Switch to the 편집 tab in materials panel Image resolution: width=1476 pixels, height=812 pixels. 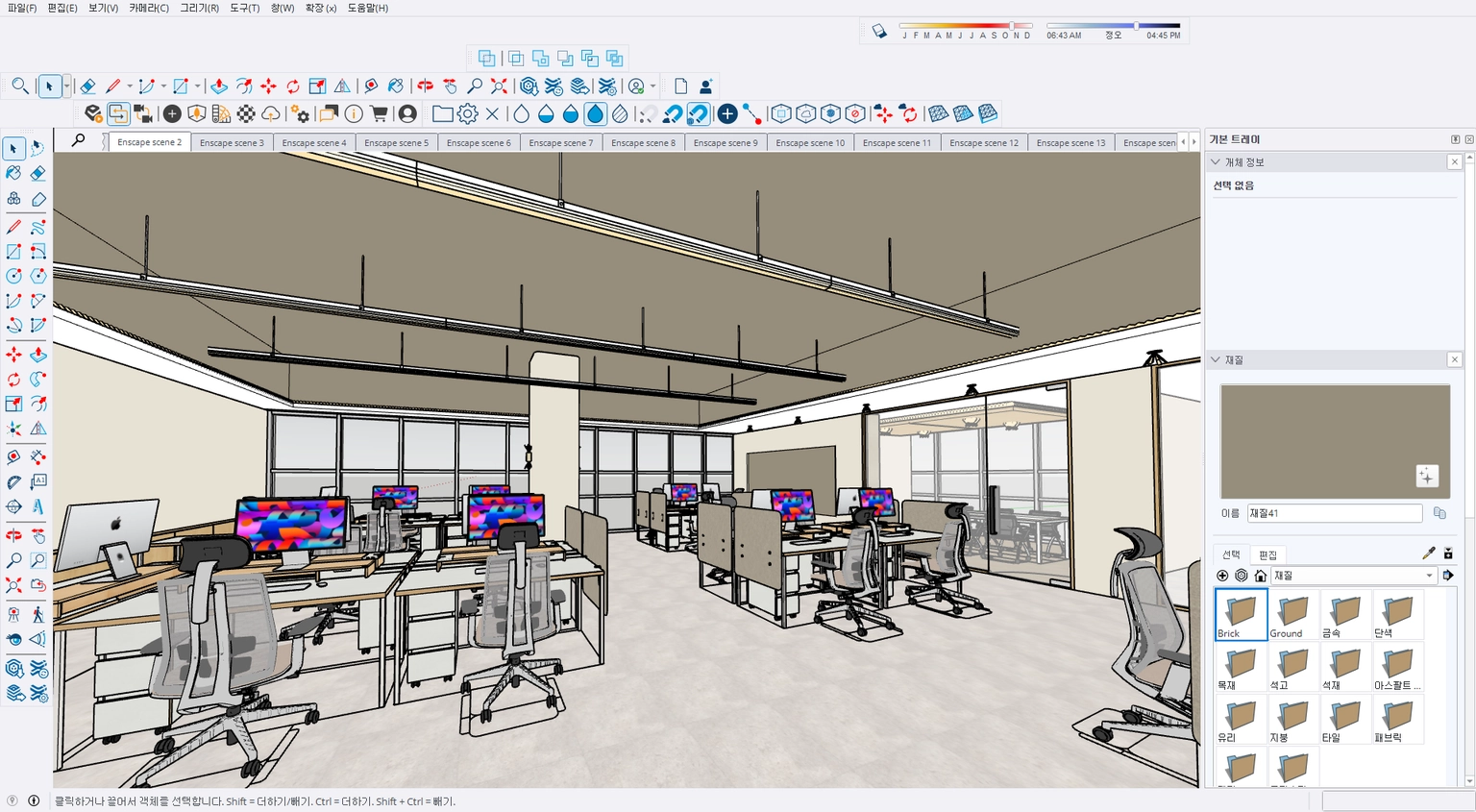[x=1268, y=554]
